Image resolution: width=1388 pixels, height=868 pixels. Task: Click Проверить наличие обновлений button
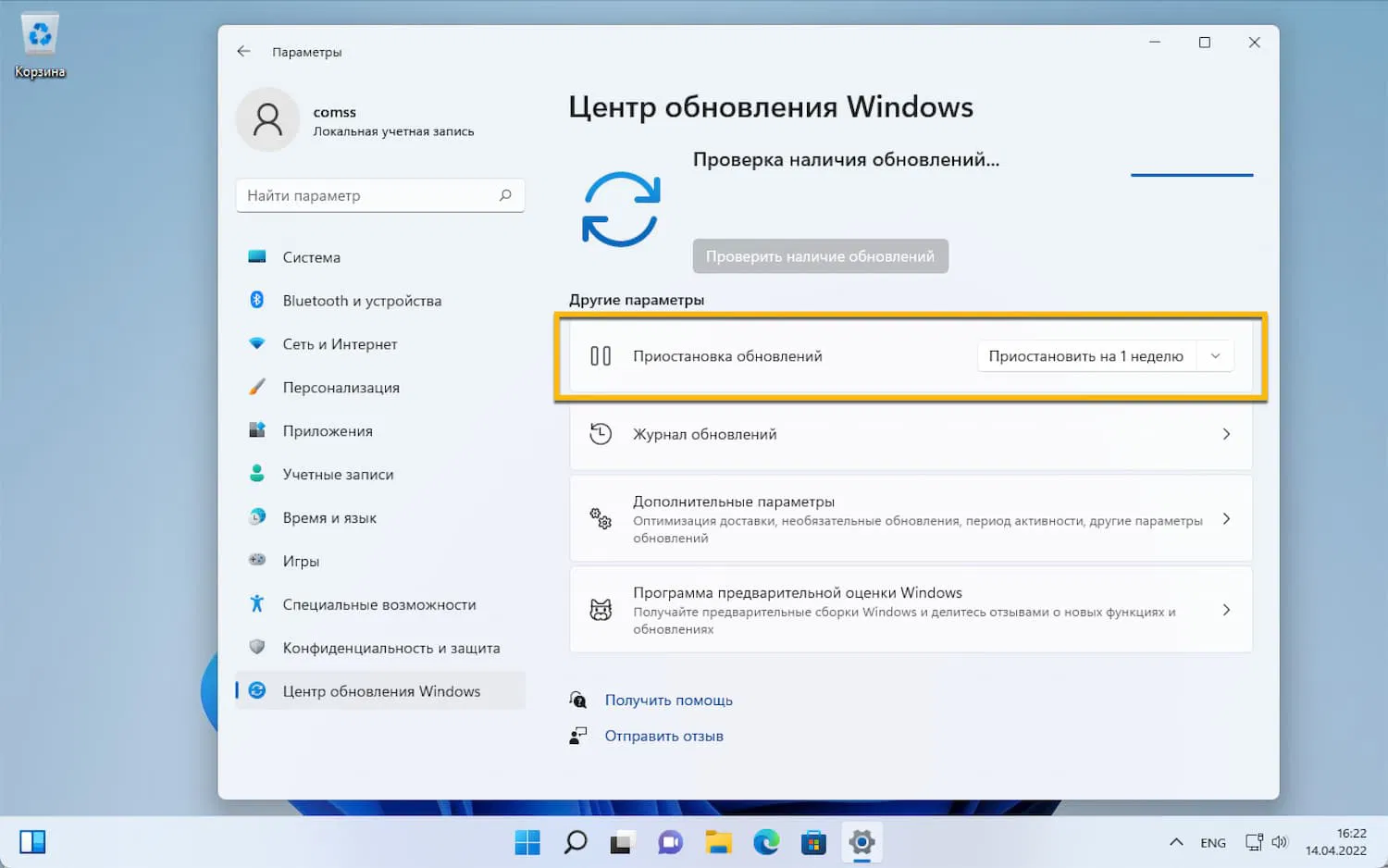click(821, 256)
